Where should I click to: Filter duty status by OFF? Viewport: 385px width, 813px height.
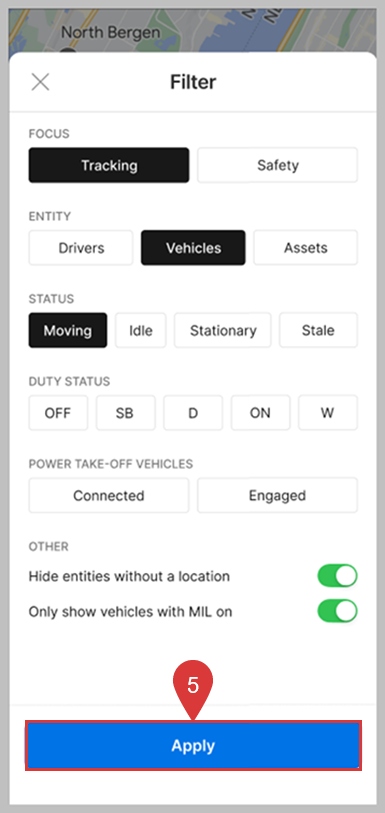tap(58, 413)
